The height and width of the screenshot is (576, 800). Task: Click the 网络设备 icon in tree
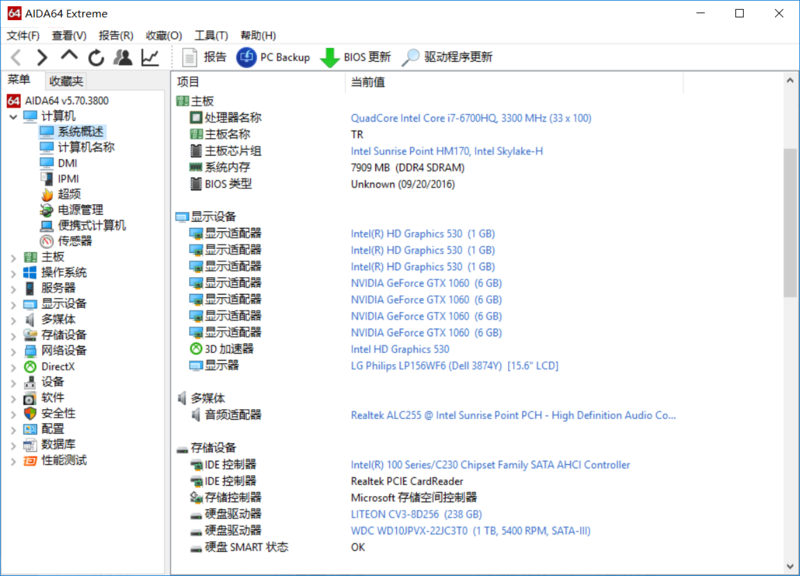pos(30,351)
